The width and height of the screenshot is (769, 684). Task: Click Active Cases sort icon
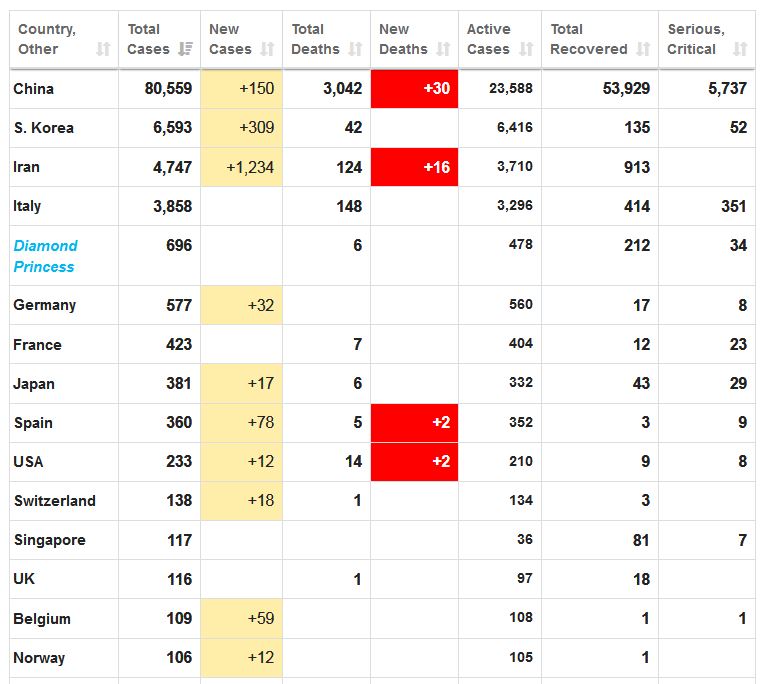526,49
